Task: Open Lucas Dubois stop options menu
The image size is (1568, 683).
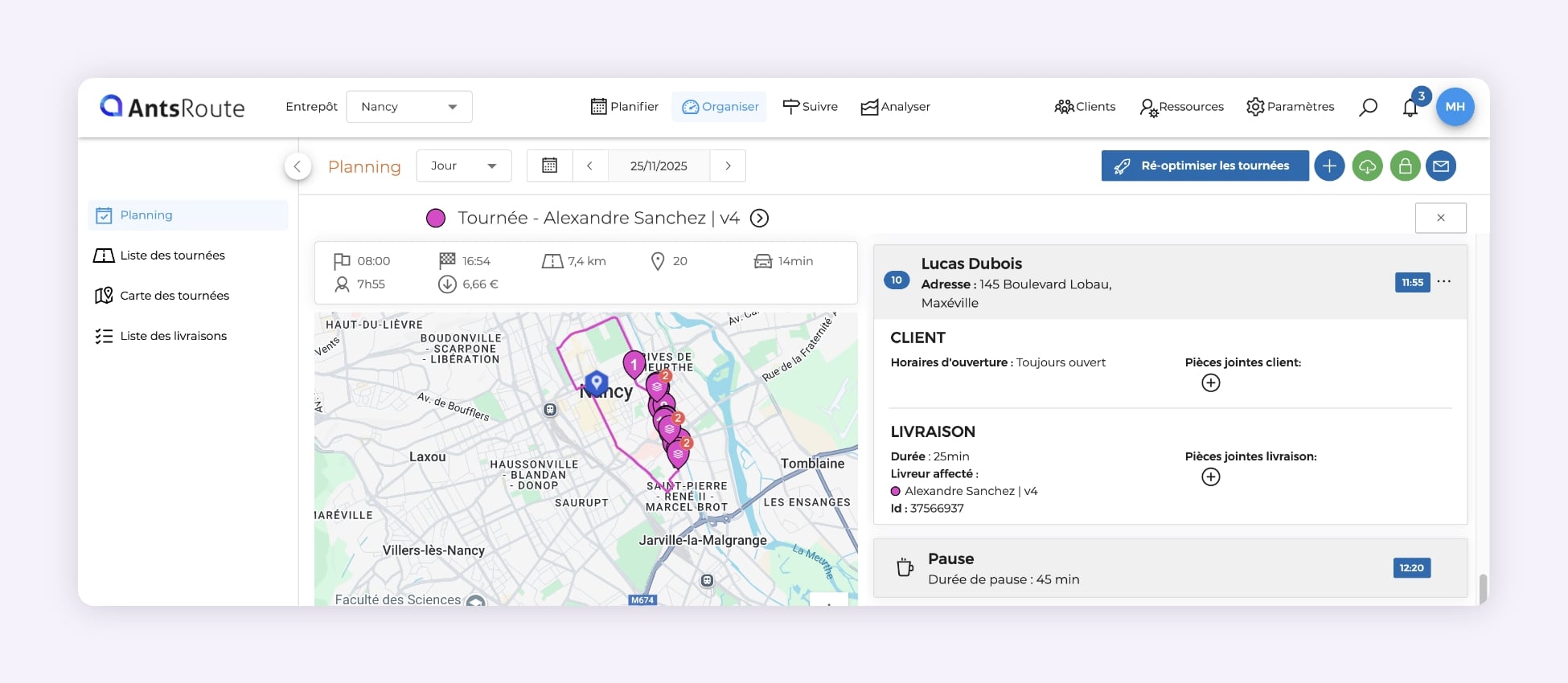Action: [x=1444, y=281]
